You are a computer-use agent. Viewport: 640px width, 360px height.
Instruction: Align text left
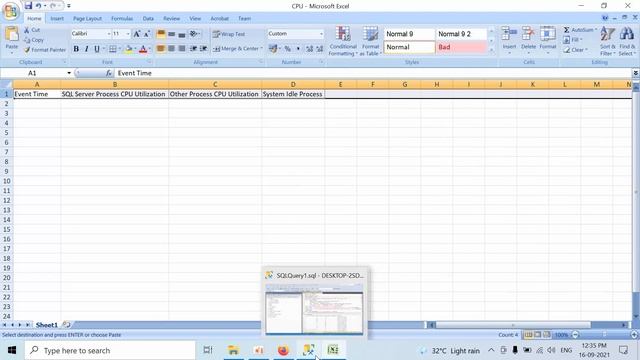click(161, 49)
